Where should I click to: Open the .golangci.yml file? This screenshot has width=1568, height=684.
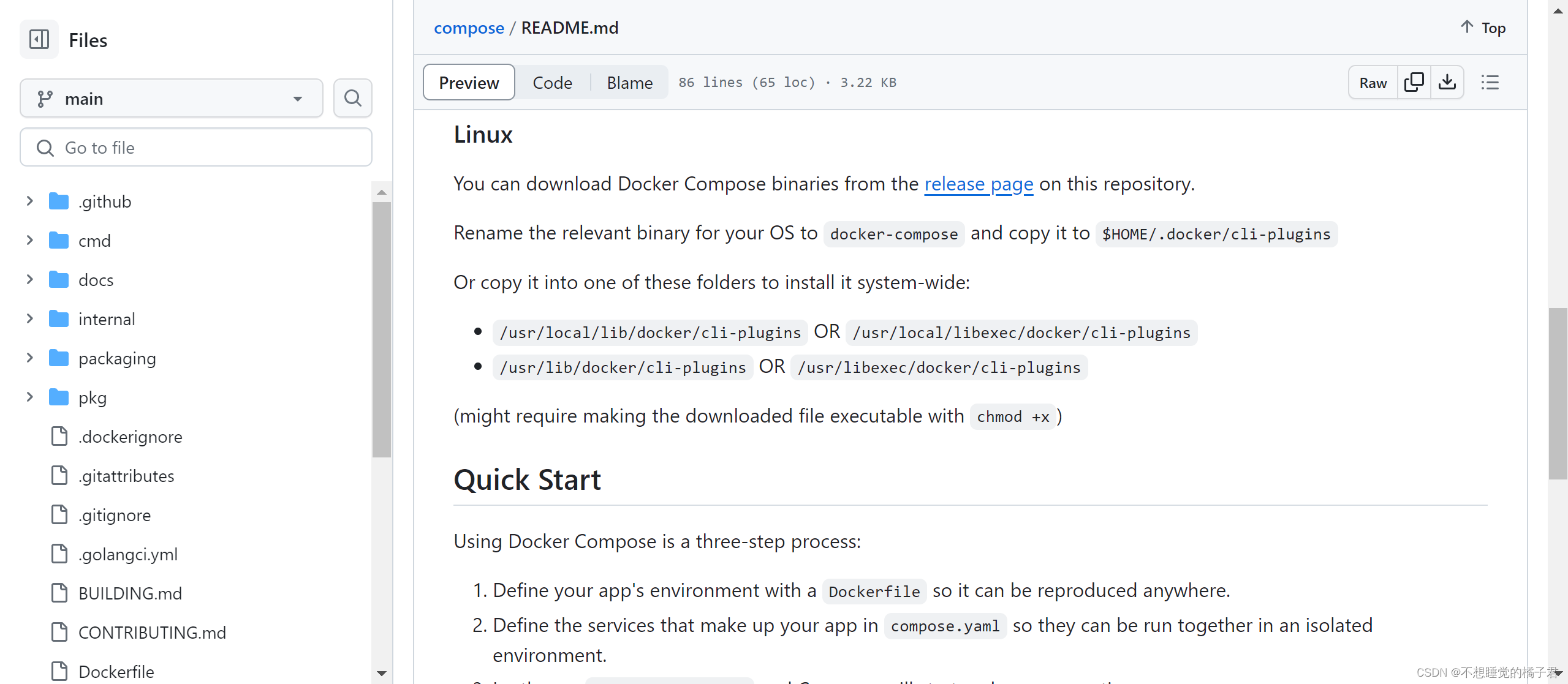click(128, 554)
